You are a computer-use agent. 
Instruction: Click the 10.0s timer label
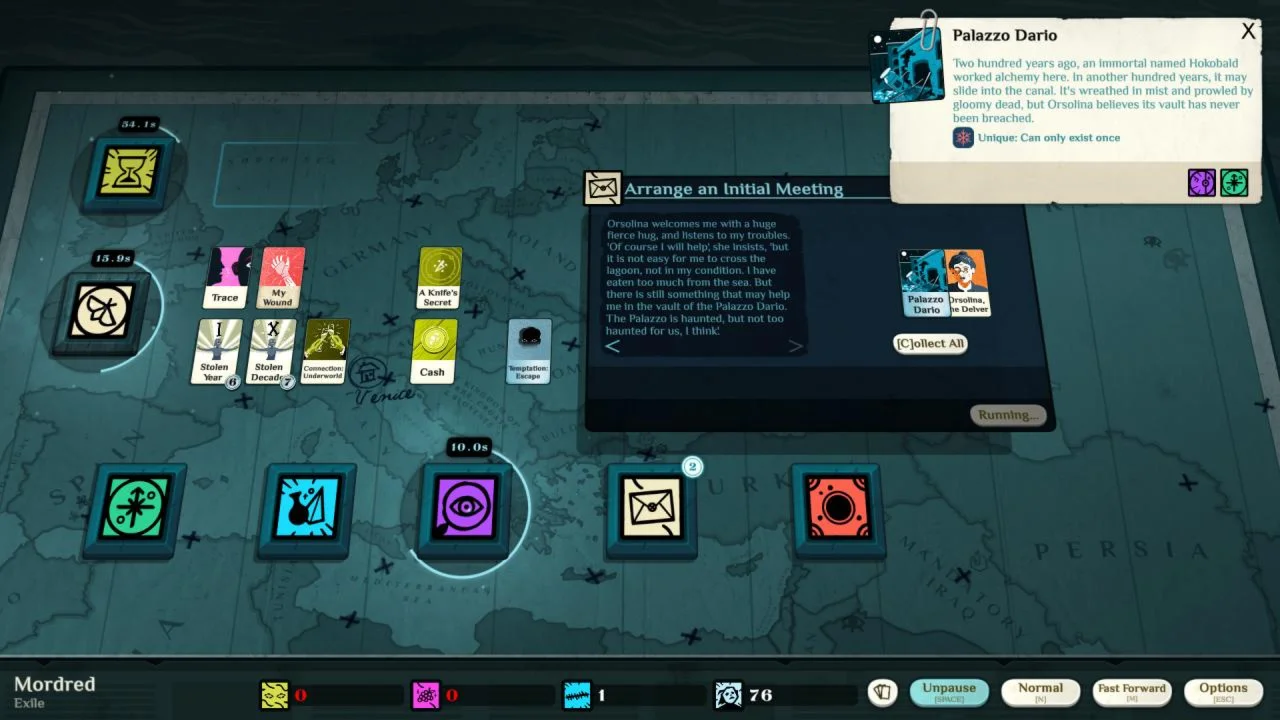click(469, 447)
